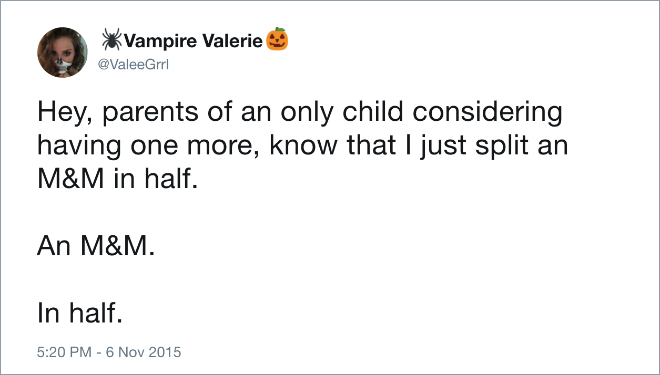Click the word "considering" in the first line
660x375 pixels.
pyautogui.click(x=487, y=112)
